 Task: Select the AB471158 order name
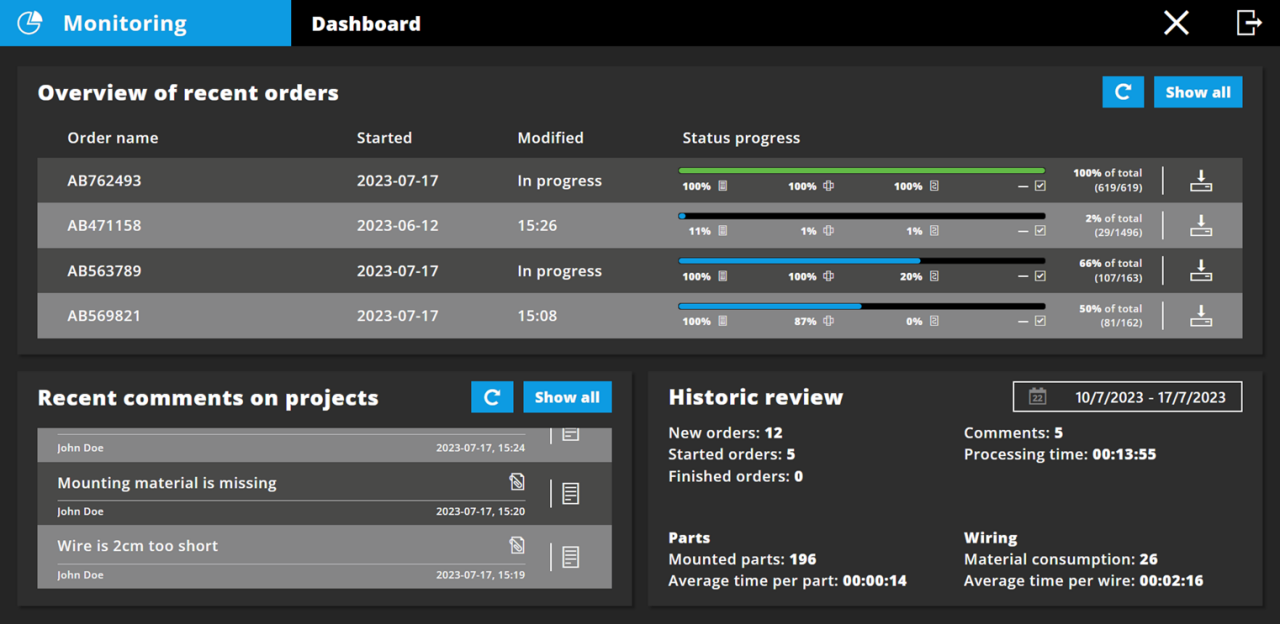click(104, 226)
